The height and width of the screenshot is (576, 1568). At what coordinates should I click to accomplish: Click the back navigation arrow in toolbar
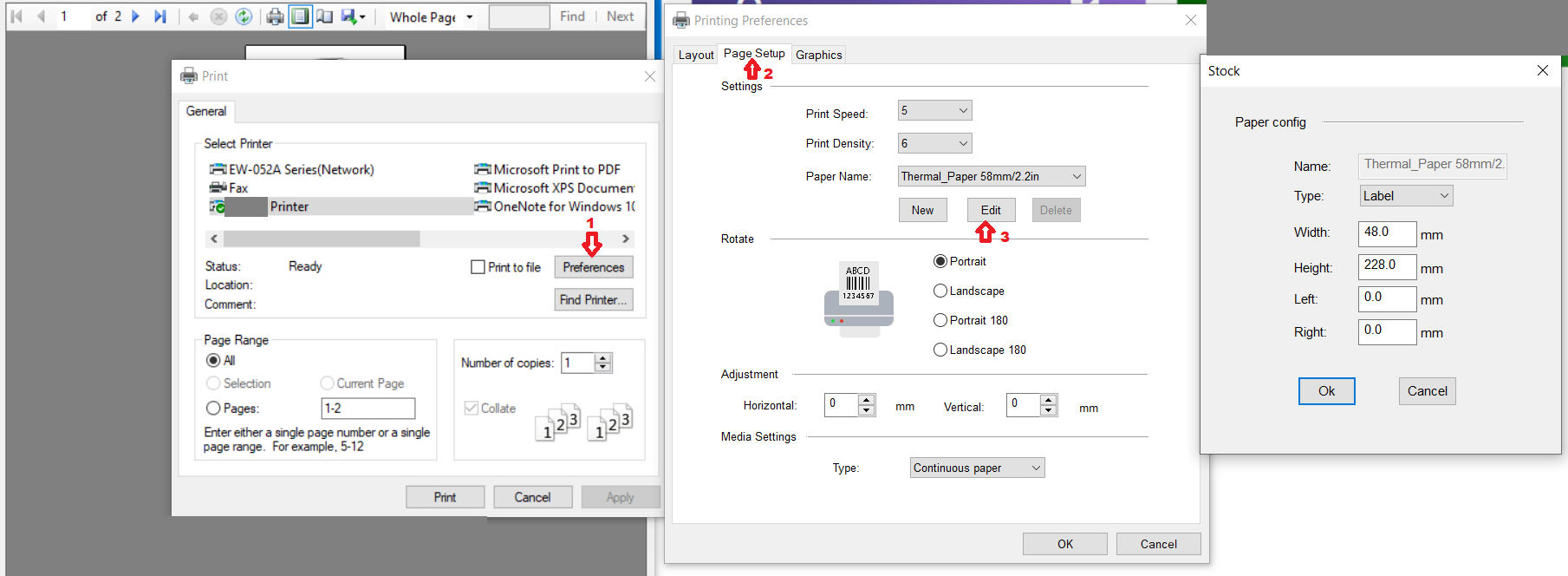click(x=193, y=16)
